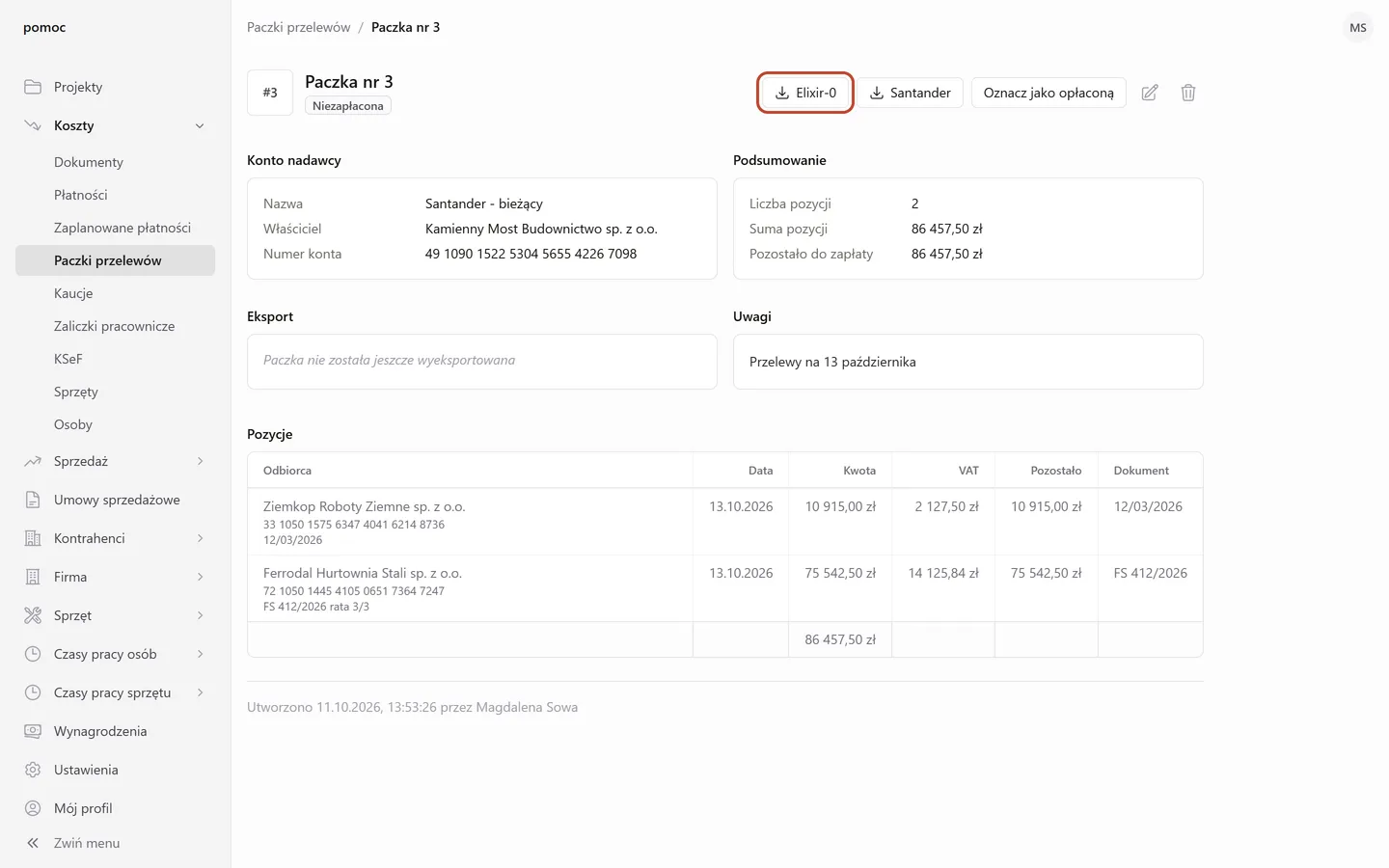Viewport: 1389px width, 868px height.
Task: Click the Koszty trend icon in sidebar
Action: click(x=33, y=125)
